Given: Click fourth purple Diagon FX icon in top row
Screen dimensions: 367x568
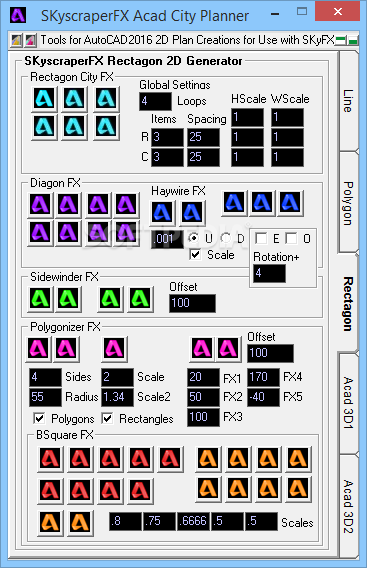Looking at the screenshot, I should [x=126, y=205].
